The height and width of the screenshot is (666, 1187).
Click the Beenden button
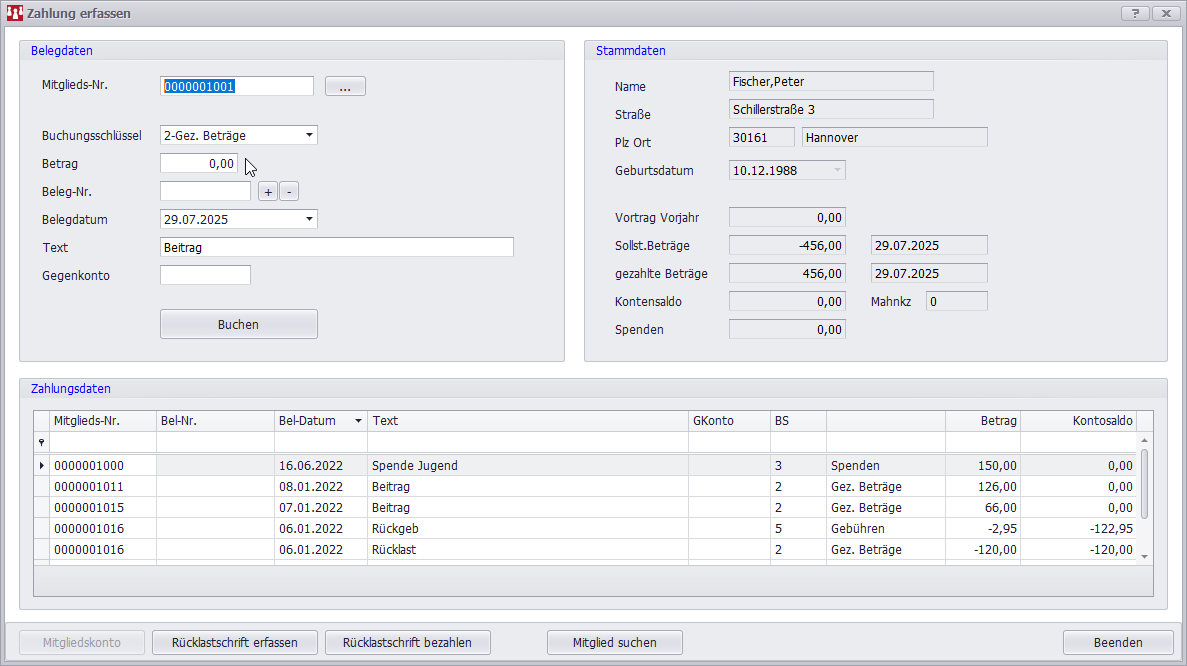point(1117,642)
